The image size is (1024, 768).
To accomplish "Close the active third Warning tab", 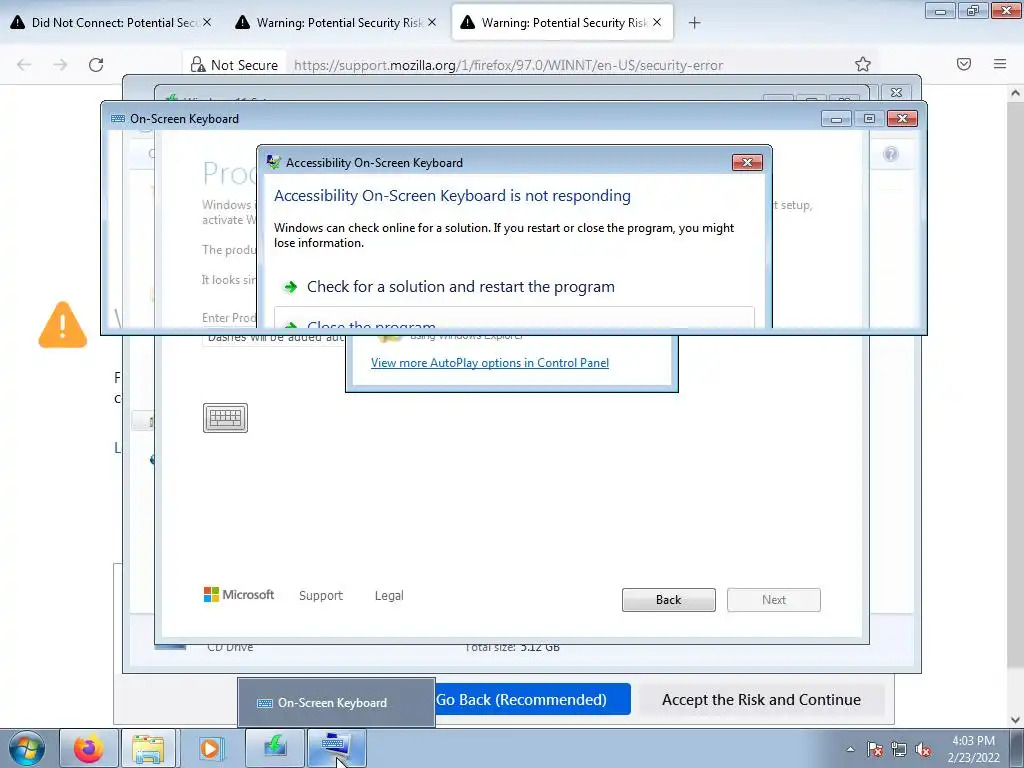I will (657, 22).
